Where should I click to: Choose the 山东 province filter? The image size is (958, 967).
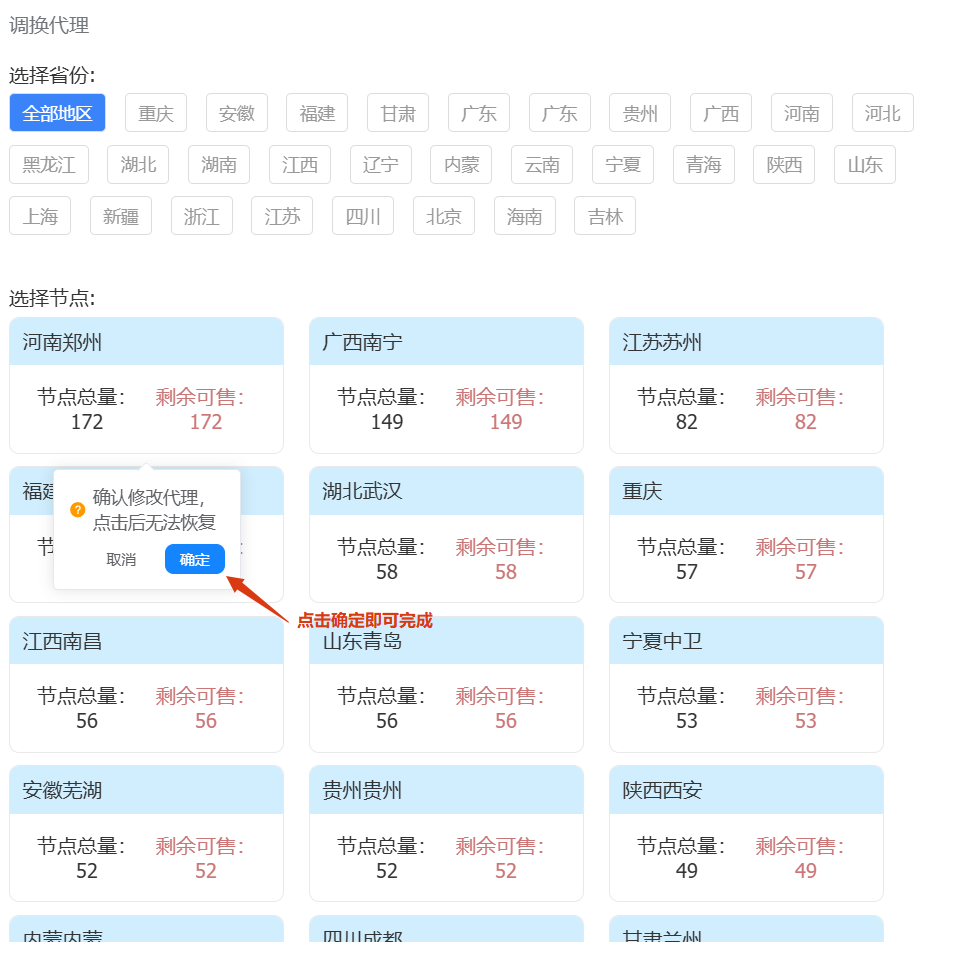click(865, 165)
